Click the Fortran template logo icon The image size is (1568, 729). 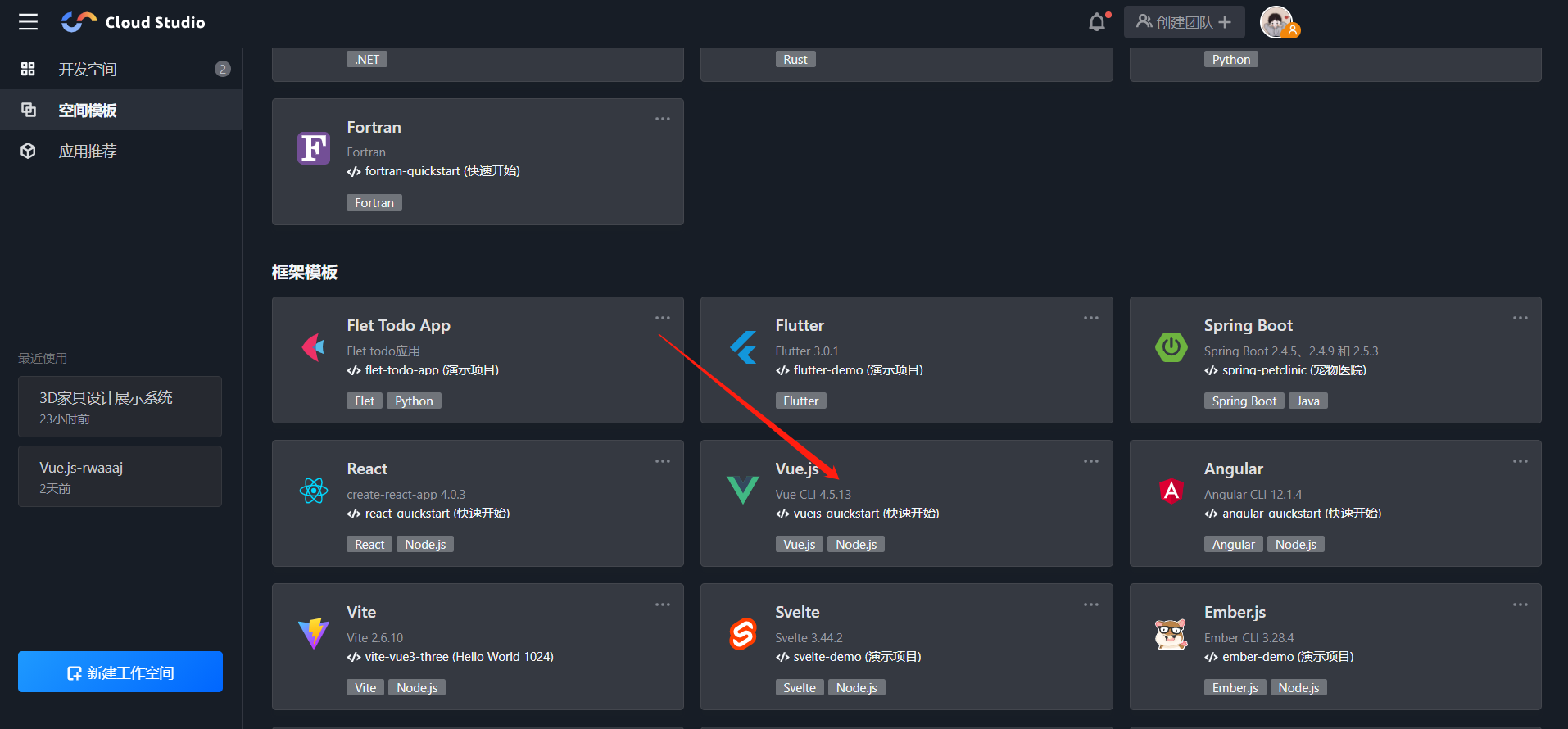(x=314, y=148)
